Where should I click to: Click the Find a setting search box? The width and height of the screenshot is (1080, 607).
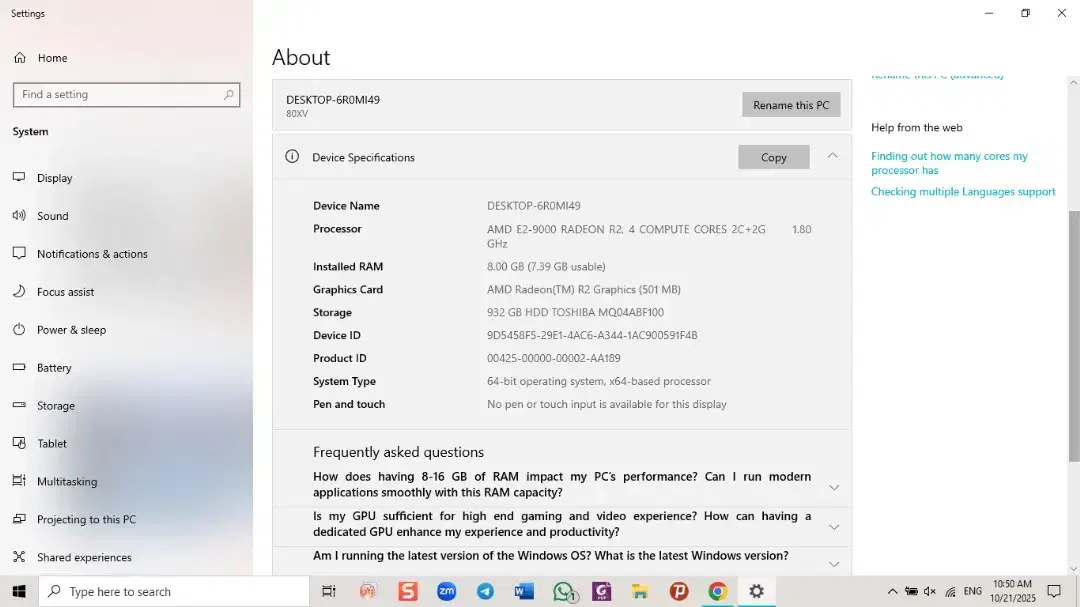pos(118,95)
